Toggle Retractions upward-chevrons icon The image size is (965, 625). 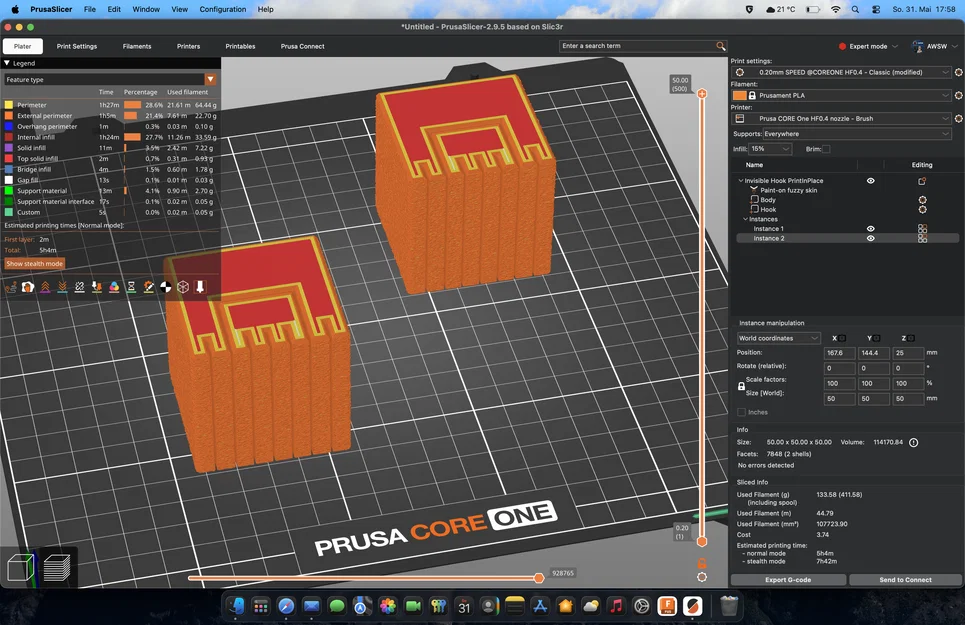pos(45,287)
